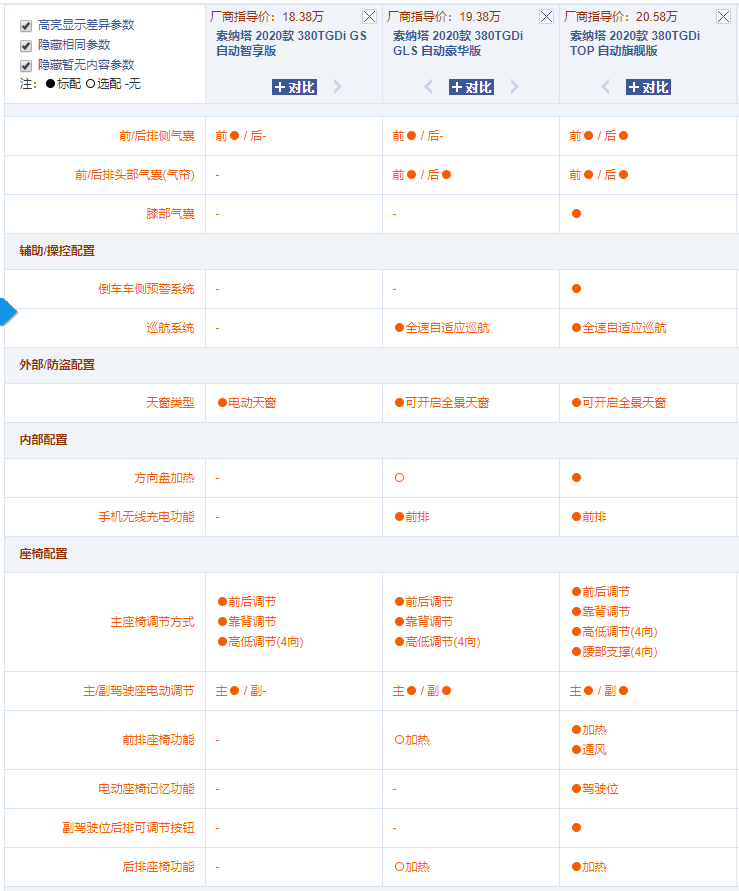Screen dimensions: 739x891
Task: Select the 主座椅调节方式 row label
Action: click(x=153, y=622)
